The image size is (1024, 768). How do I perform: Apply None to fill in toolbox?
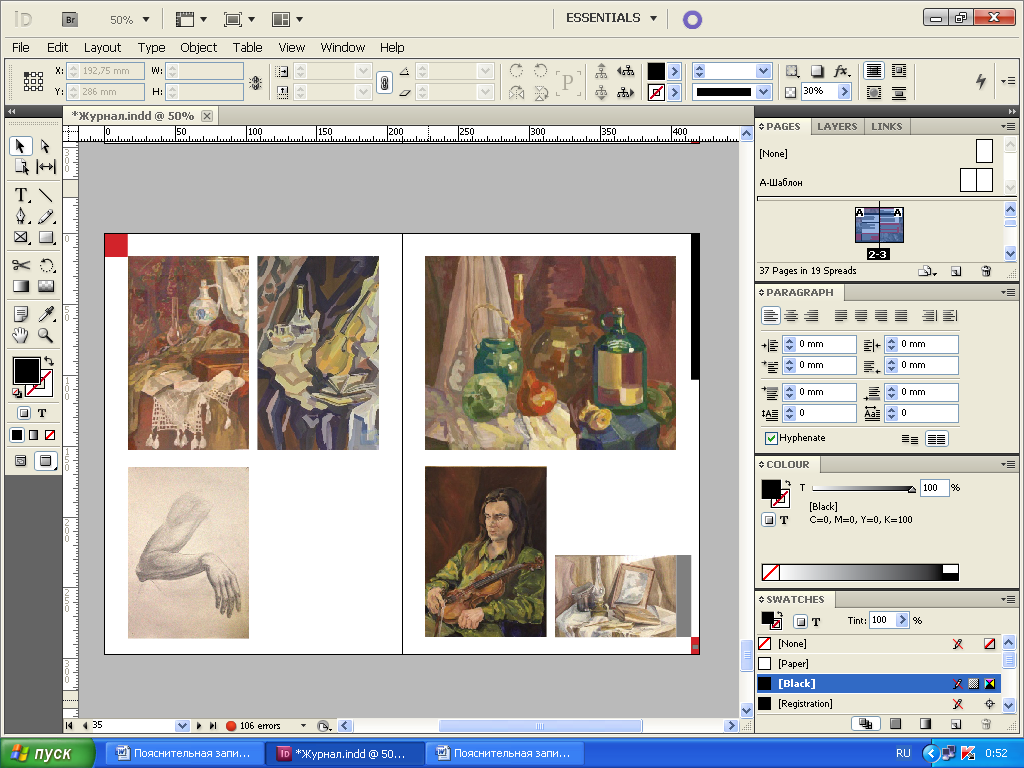(x=50, y=435)
